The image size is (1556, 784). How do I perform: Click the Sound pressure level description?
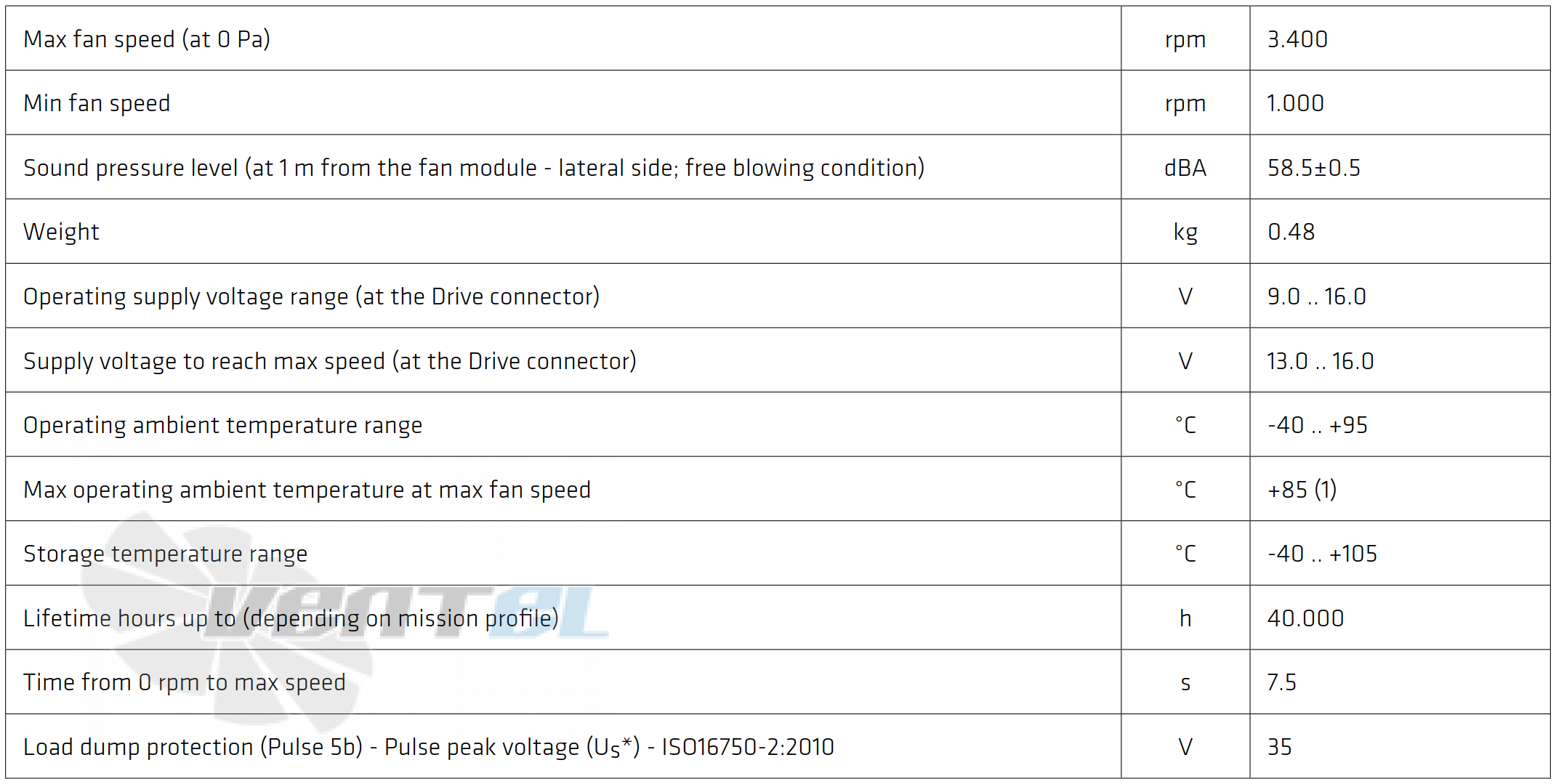(474, 168)
